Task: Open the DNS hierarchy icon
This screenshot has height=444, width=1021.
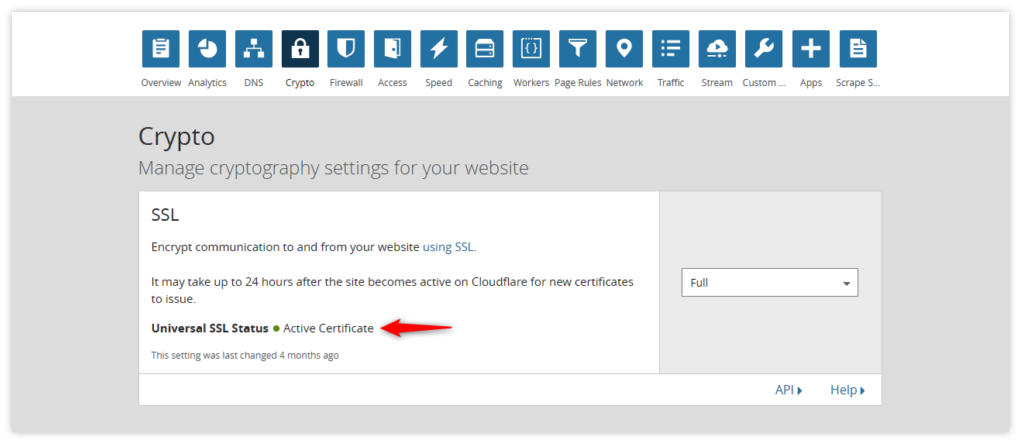Action: coord(253,49)
